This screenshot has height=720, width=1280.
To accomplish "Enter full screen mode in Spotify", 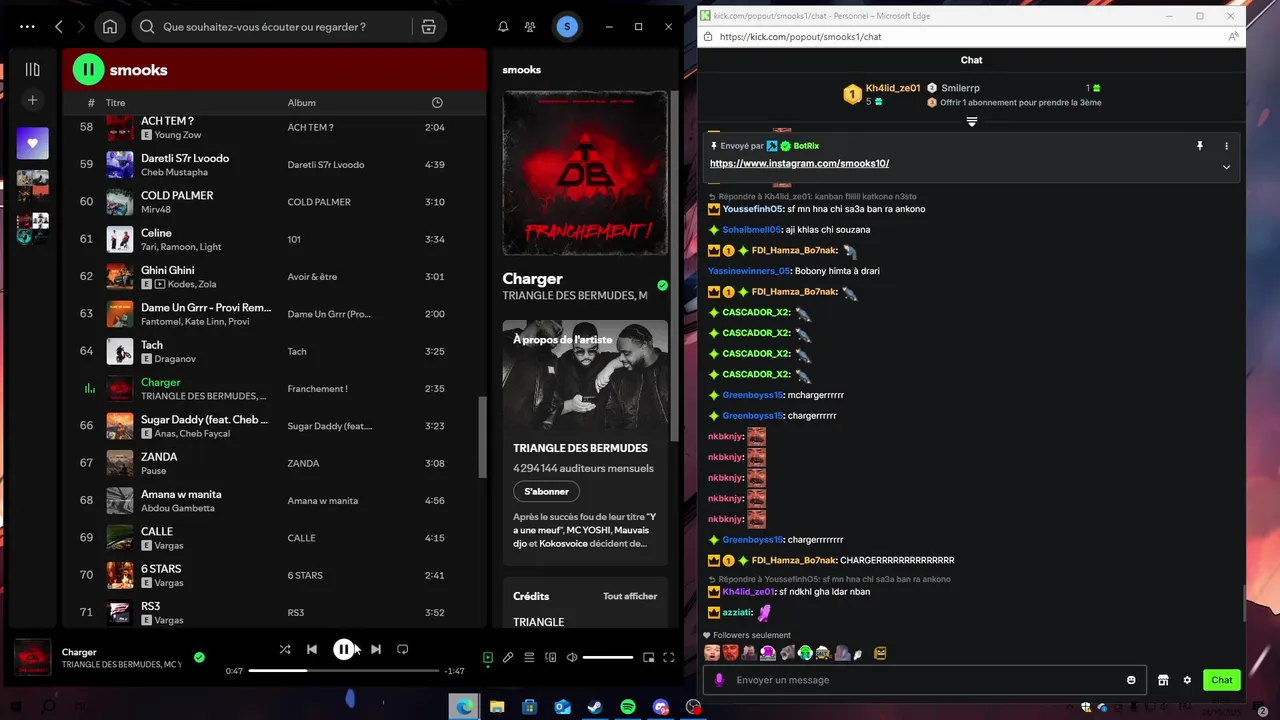I will pyautogui.click(x=669, y=657).
